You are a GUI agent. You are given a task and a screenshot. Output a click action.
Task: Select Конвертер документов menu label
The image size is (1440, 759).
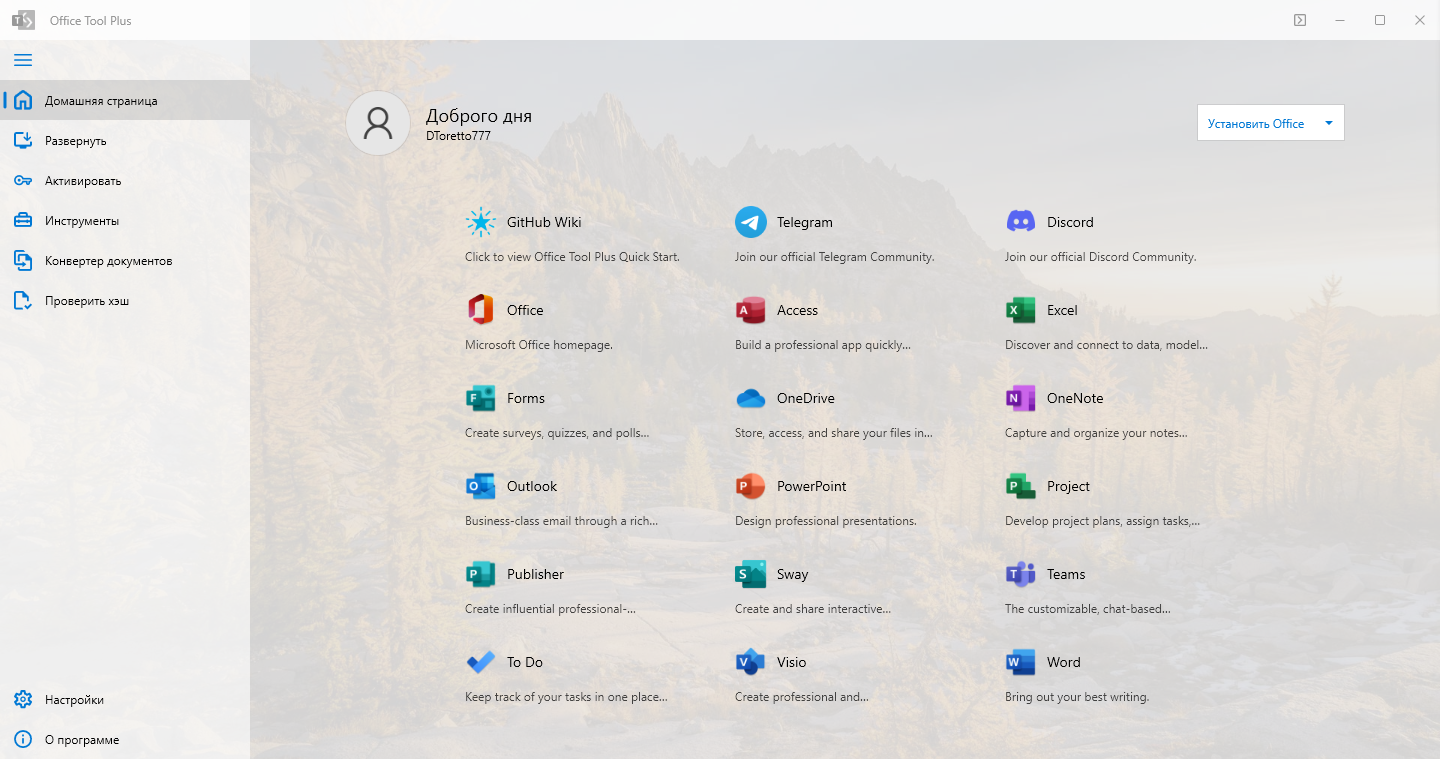click(109, 261)
